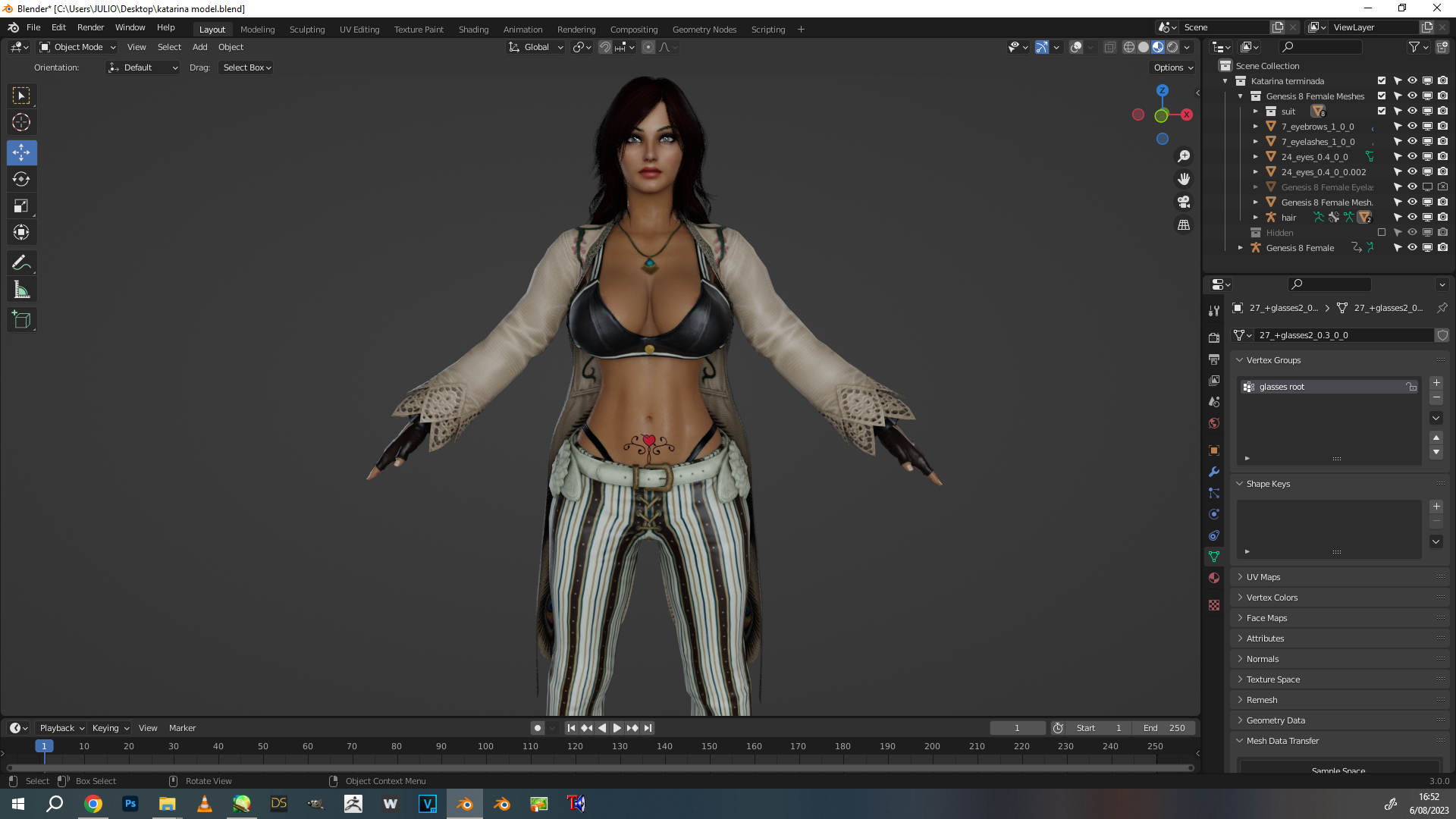This screenshot has width=1456, height=819.
Task: Uncheck the Genesis 8 Female Meshes checkbox
Action: tap(1382, 96)
